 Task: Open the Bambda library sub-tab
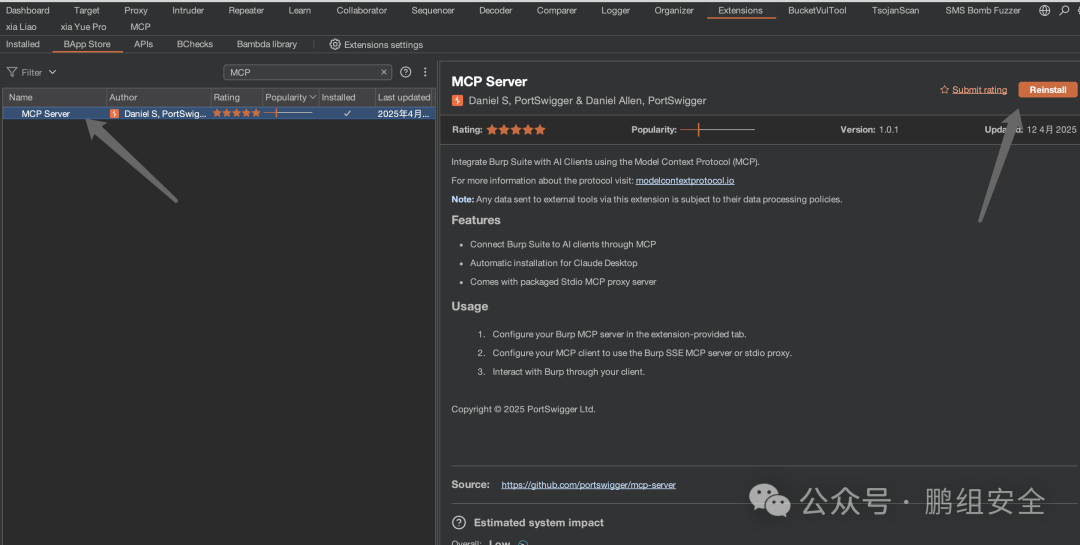pyautogui.click(x=267, y=44)
